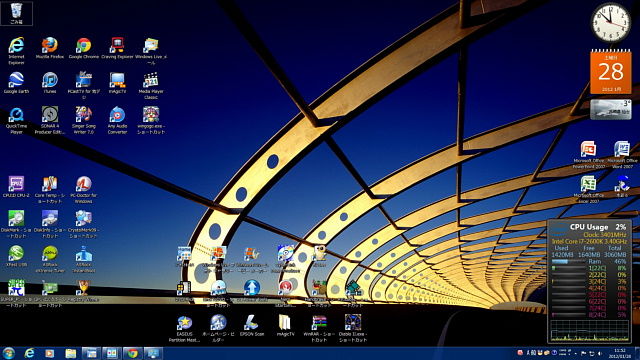The height and width of the screenshot is (360, 640).
Task: Open the volume speaker tray icon
Action: click(x=600, y=353)
